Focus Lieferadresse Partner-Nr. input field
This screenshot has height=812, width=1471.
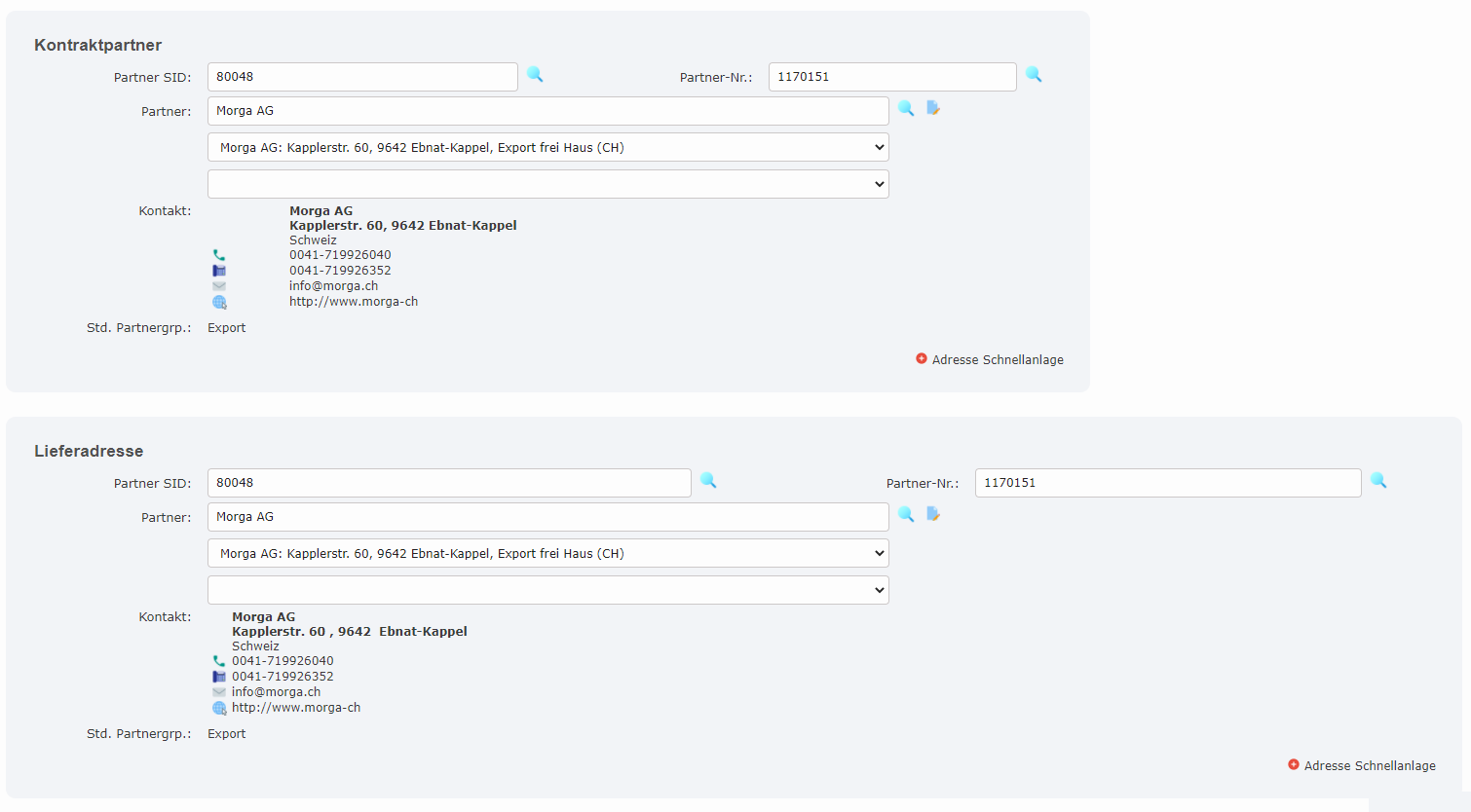(1167, 483)
